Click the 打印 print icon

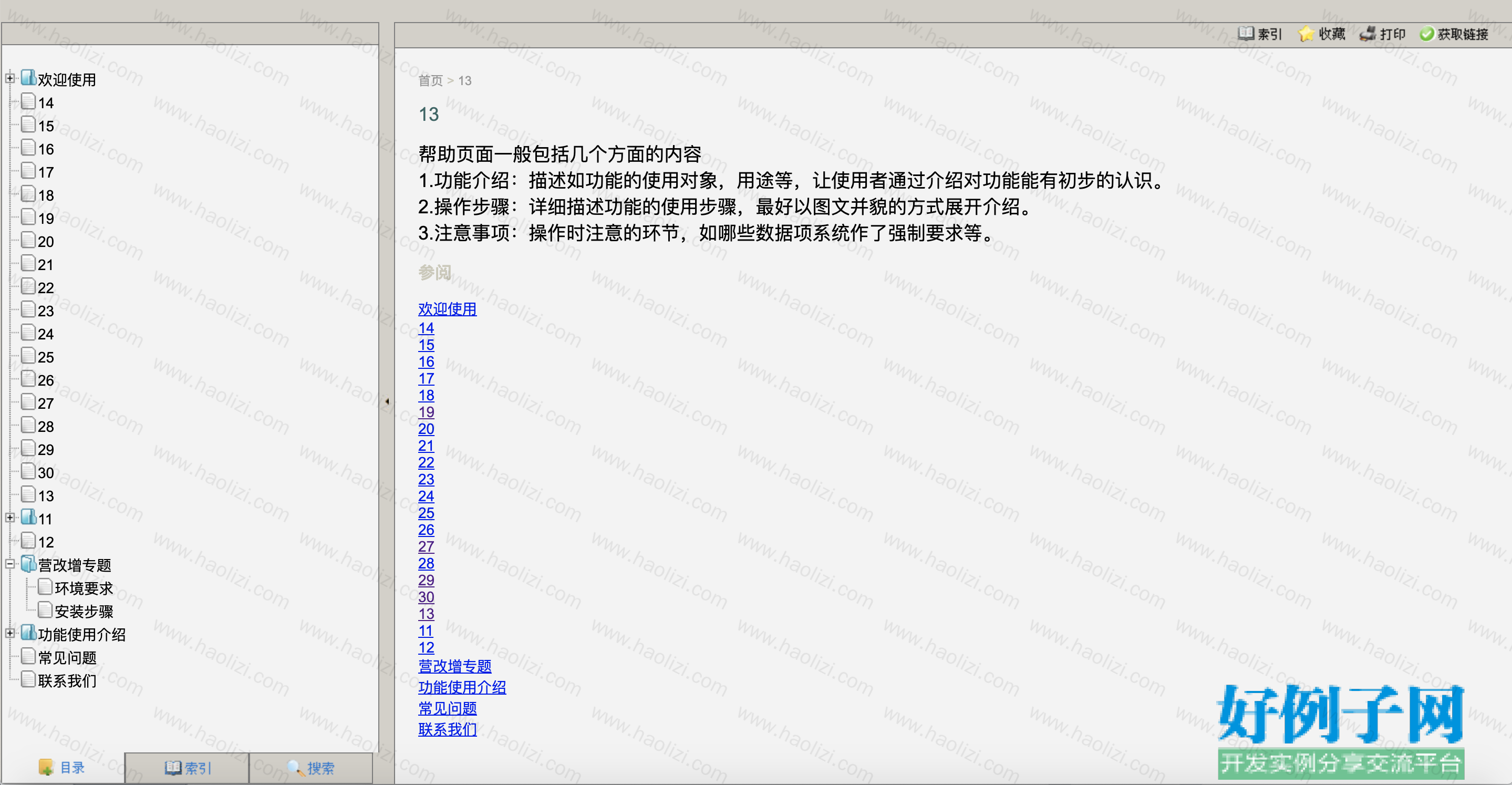1368,34
